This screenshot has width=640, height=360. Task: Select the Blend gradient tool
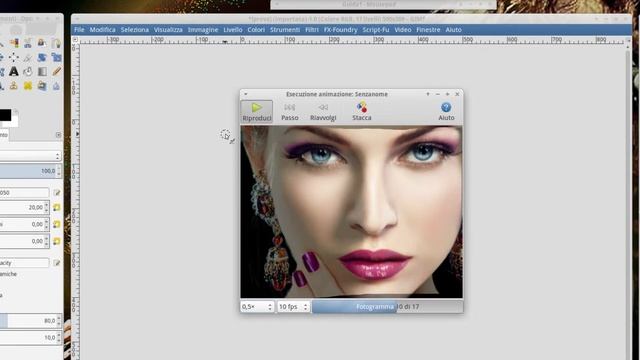42,71
